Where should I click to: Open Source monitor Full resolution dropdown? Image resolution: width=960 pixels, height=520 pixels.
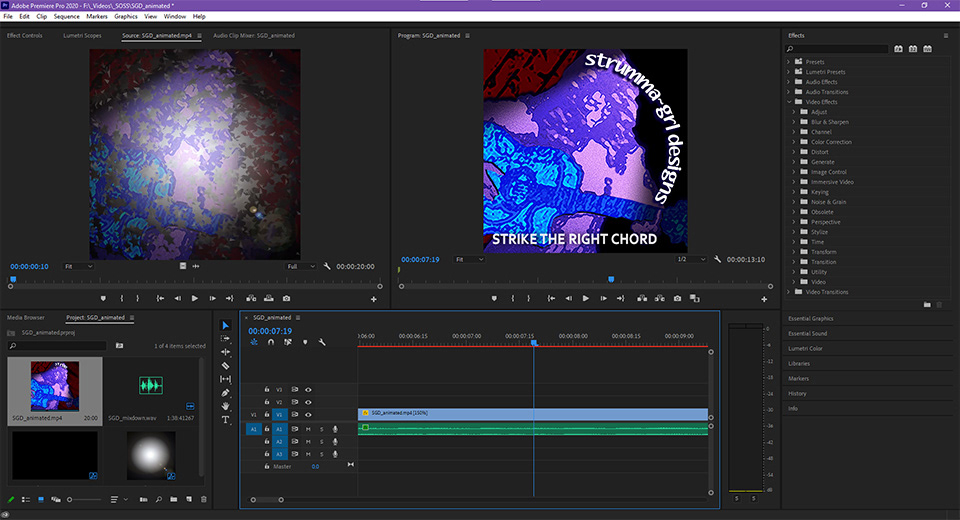click(x=301, y=266)
